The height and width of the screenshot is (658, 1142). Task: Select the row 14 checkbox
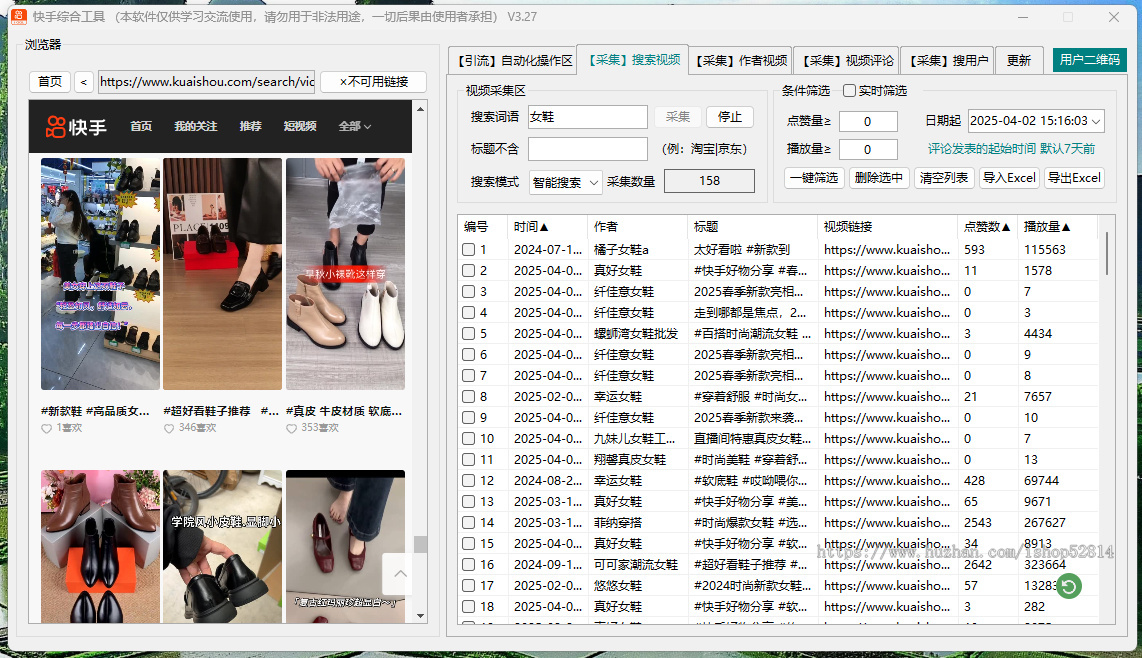pos(468,522)
